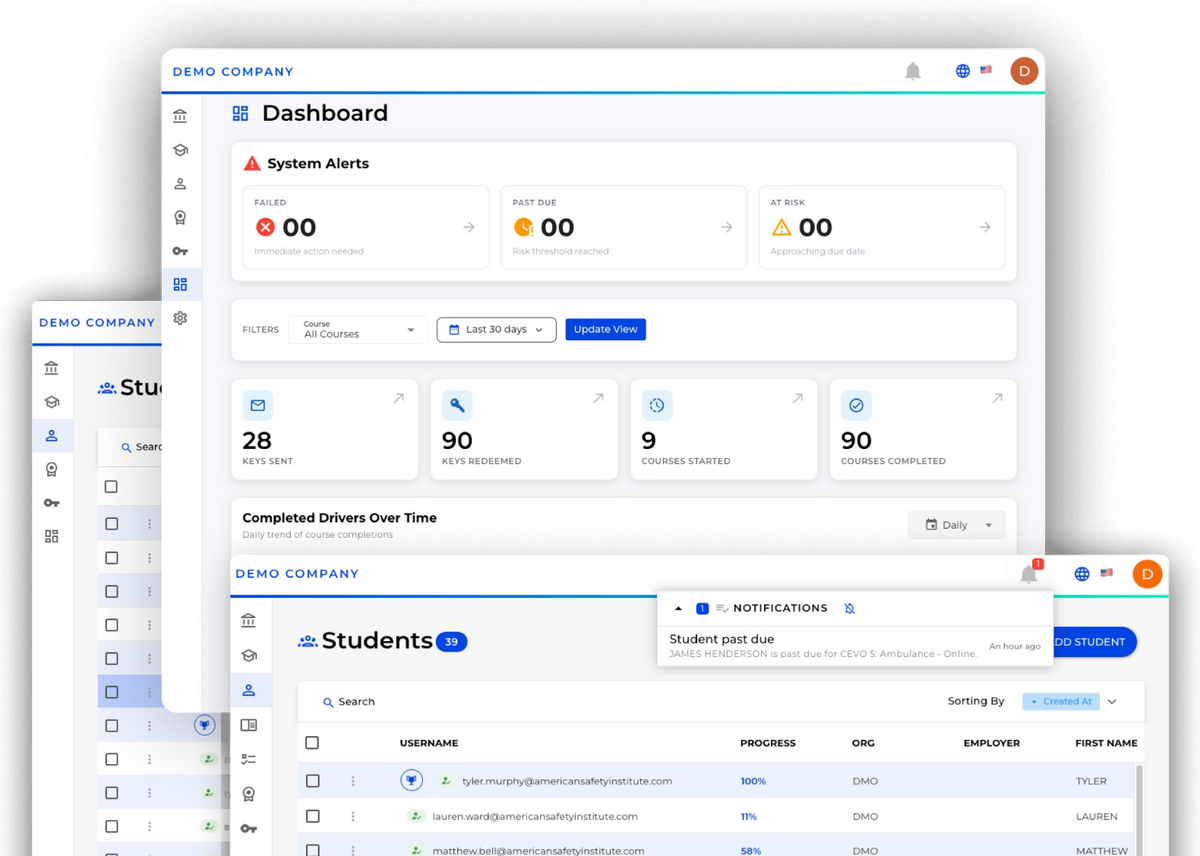Sort by PROGRESS column header
1200x856 pixels.
[768, 743]
